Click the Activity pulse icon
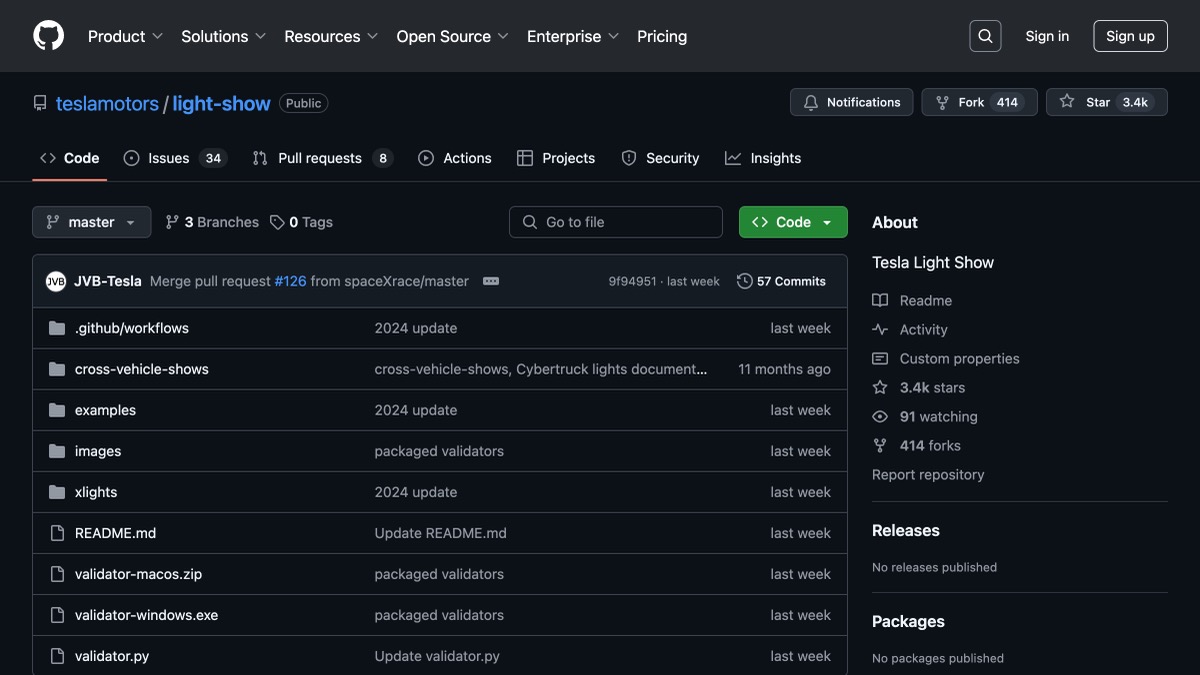Image resolution: width=1200 pixels, height=675 pixels. point(880,329)
